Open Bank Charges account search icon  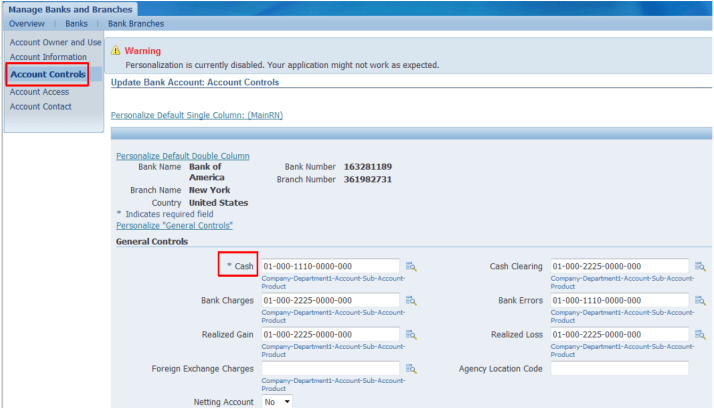click(x=411, y=301)
